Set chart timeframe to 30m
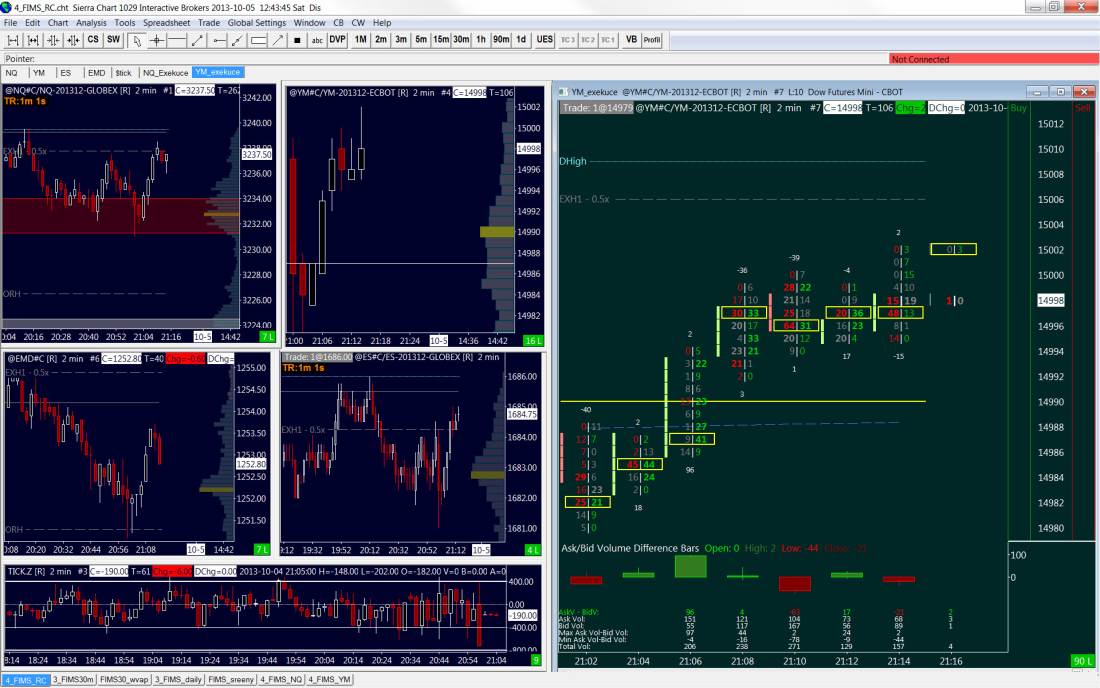This screenshot has height=688, width=1100. [461, 40]
